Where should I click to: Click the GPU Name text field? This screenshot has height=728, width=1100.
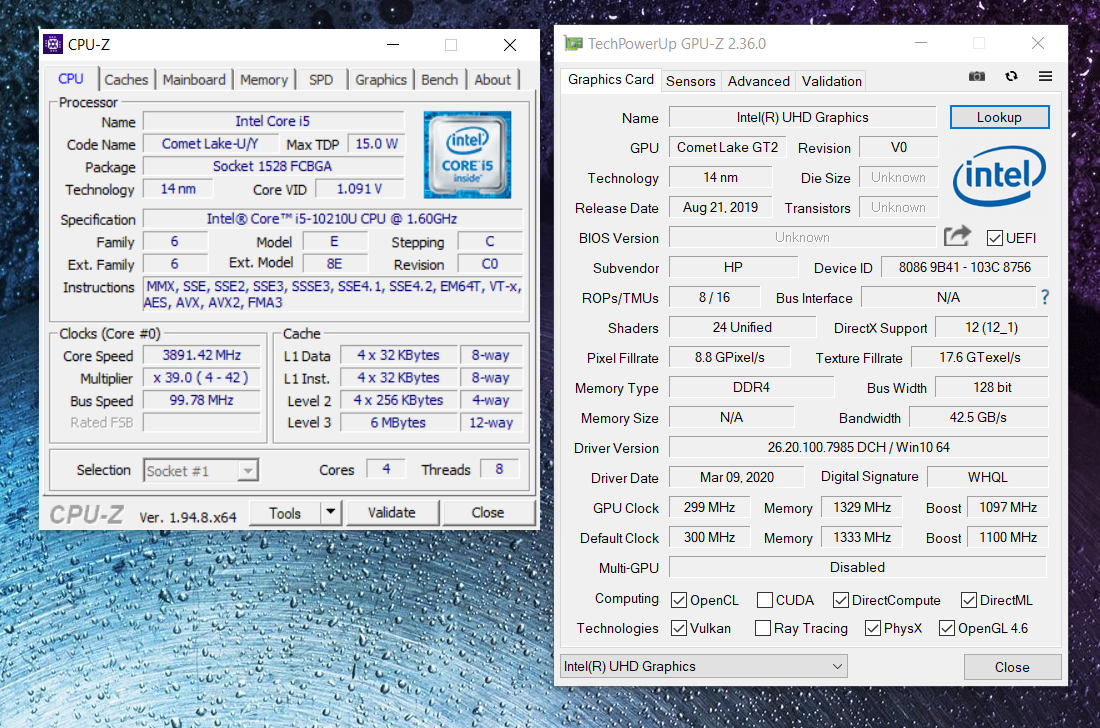(802, 117)
